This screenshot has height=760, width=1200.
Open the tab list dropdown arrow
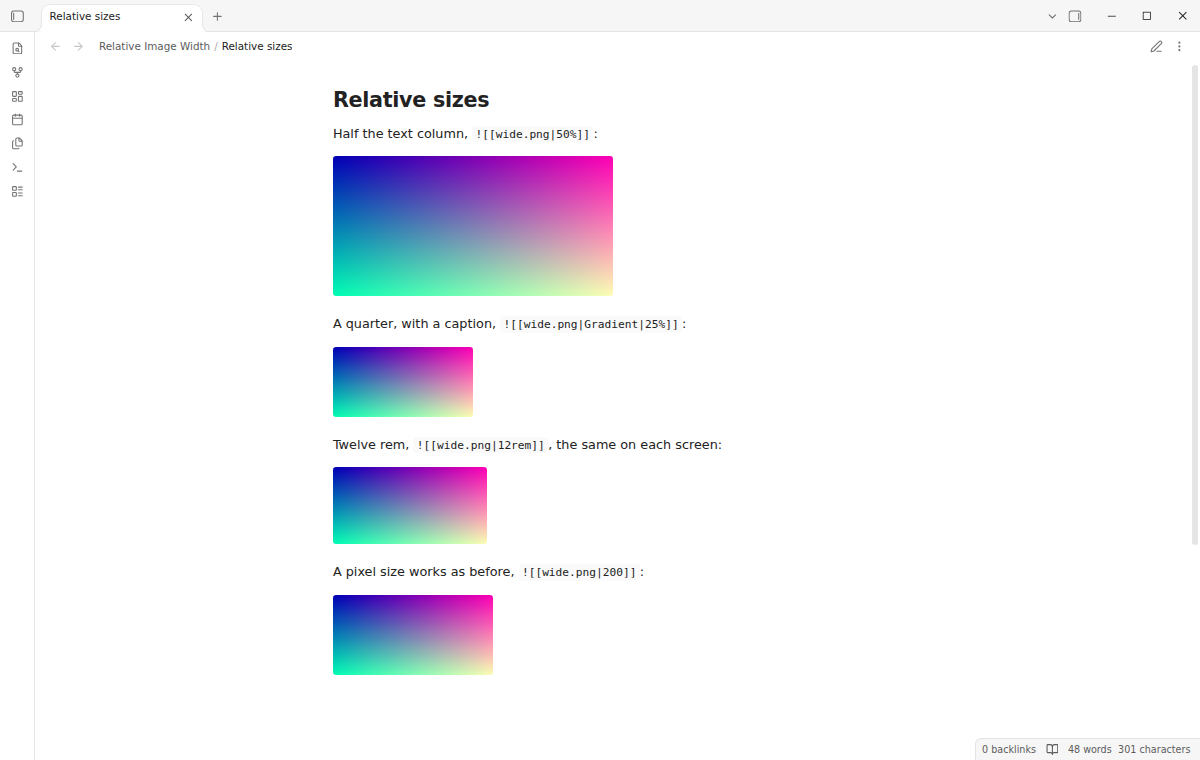pyautogui.click(x=1052, y=16)
